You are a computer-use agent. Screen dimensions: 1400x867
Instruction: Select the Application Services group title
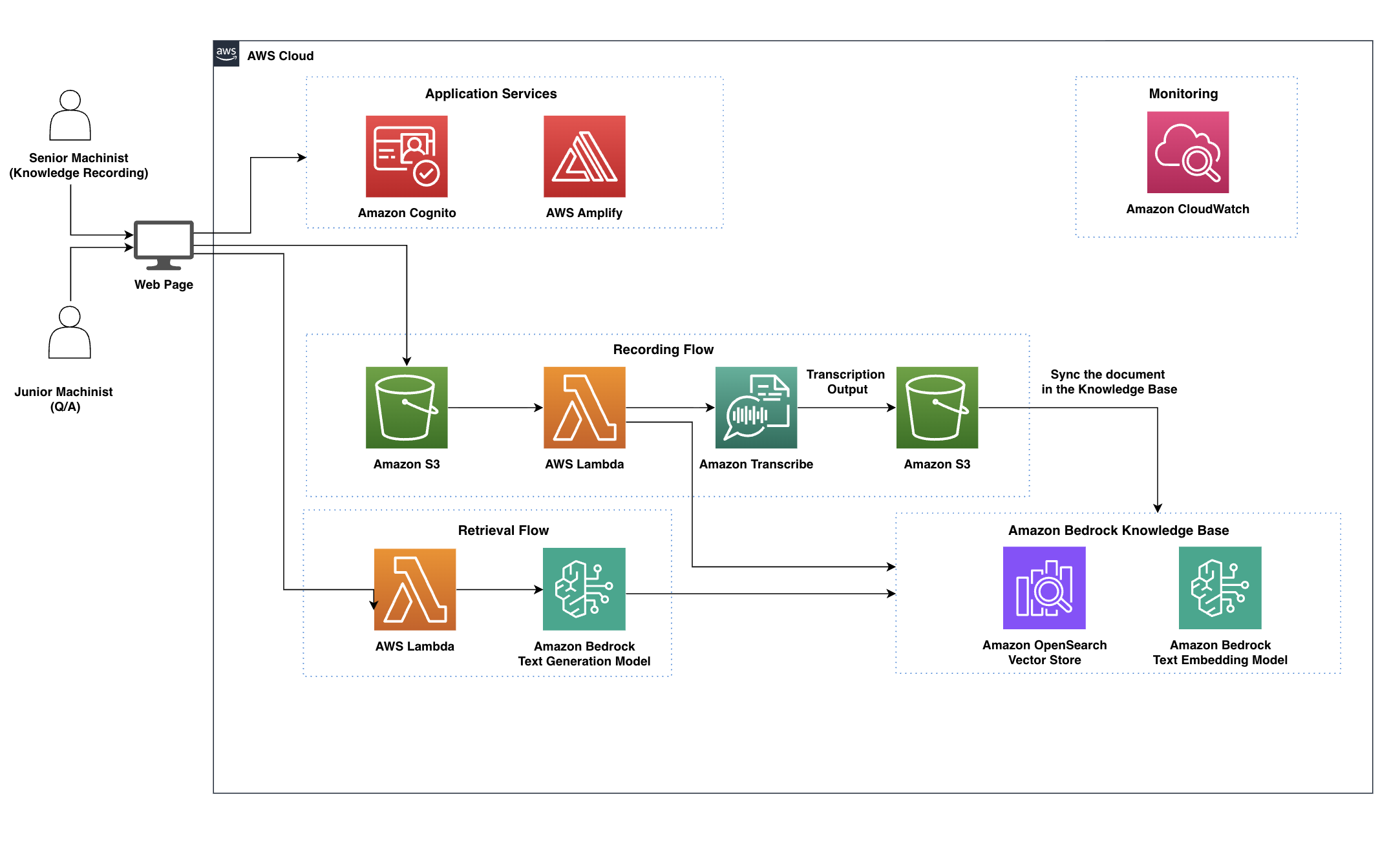click(491, 94)
